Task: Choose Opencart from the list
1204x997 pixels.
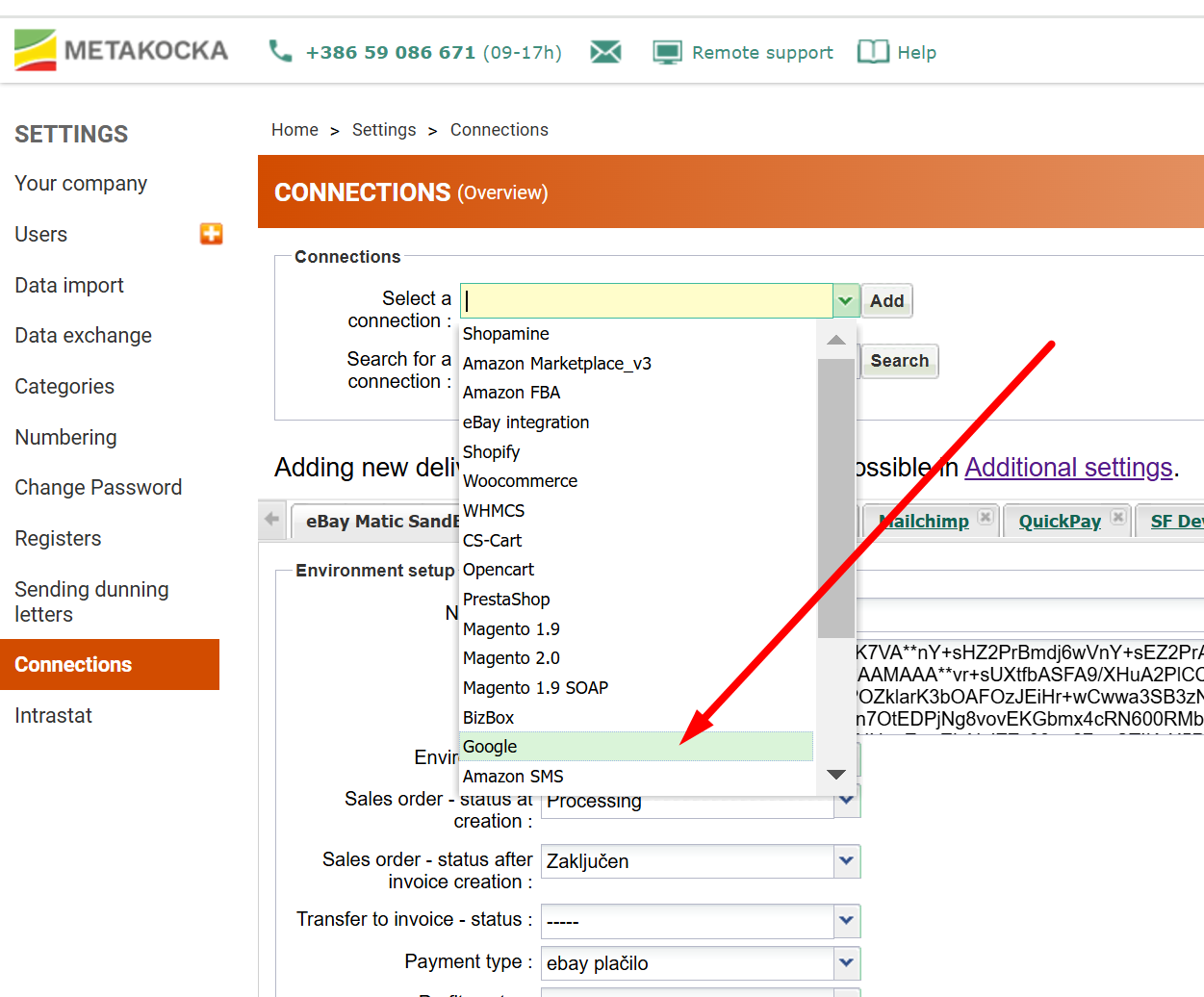Action: click(x=637, y=570)
